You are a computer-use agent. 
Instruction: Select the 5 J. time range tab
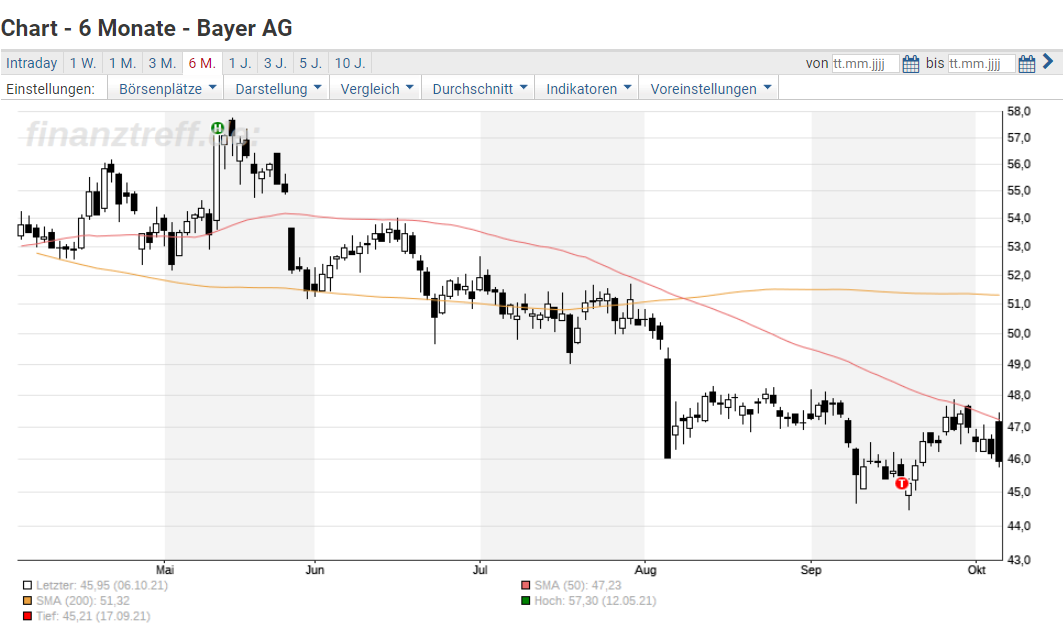coord(311,63)
